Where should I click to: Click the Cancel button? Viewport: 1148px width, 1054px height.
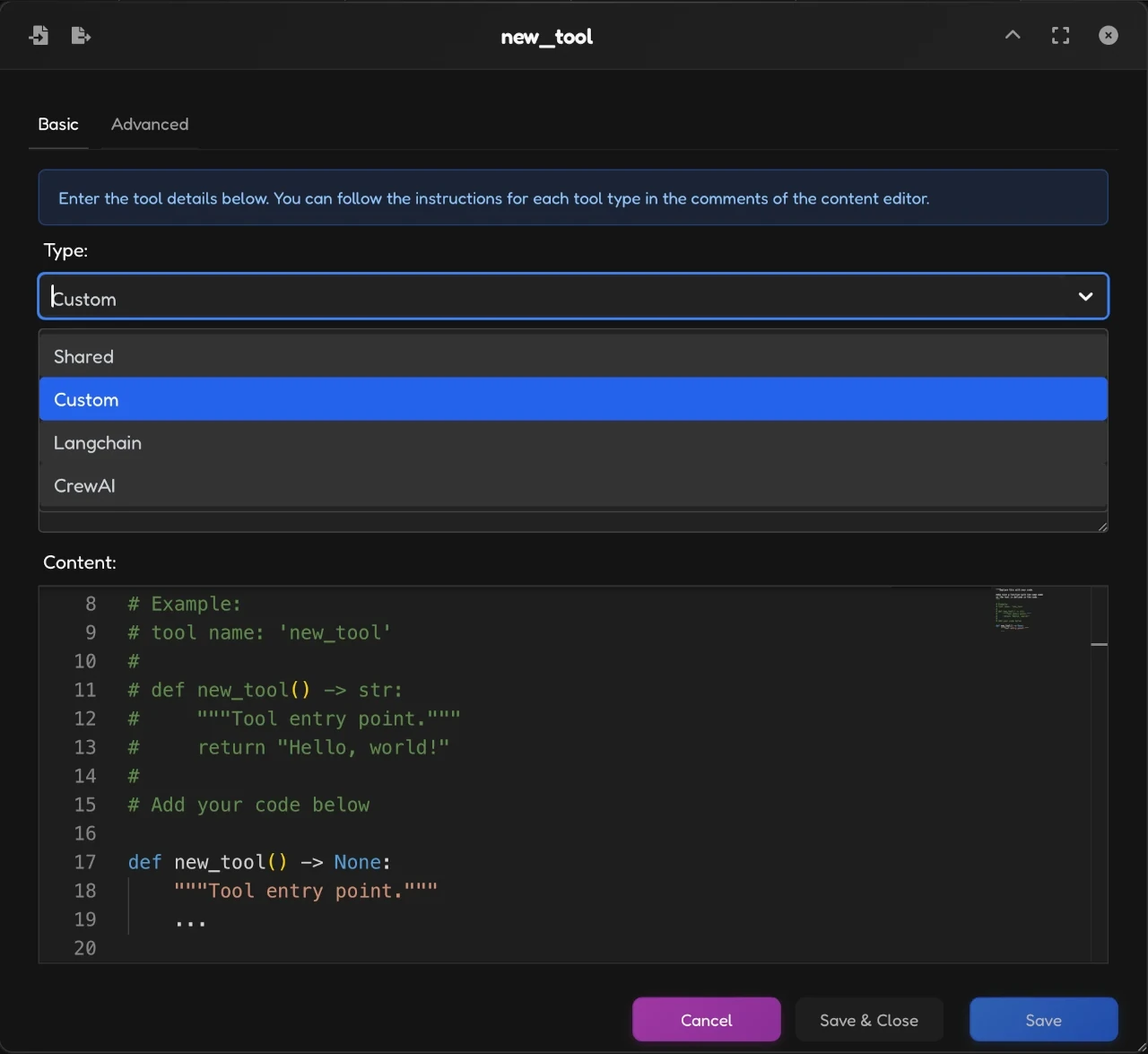coord(706,1020)
